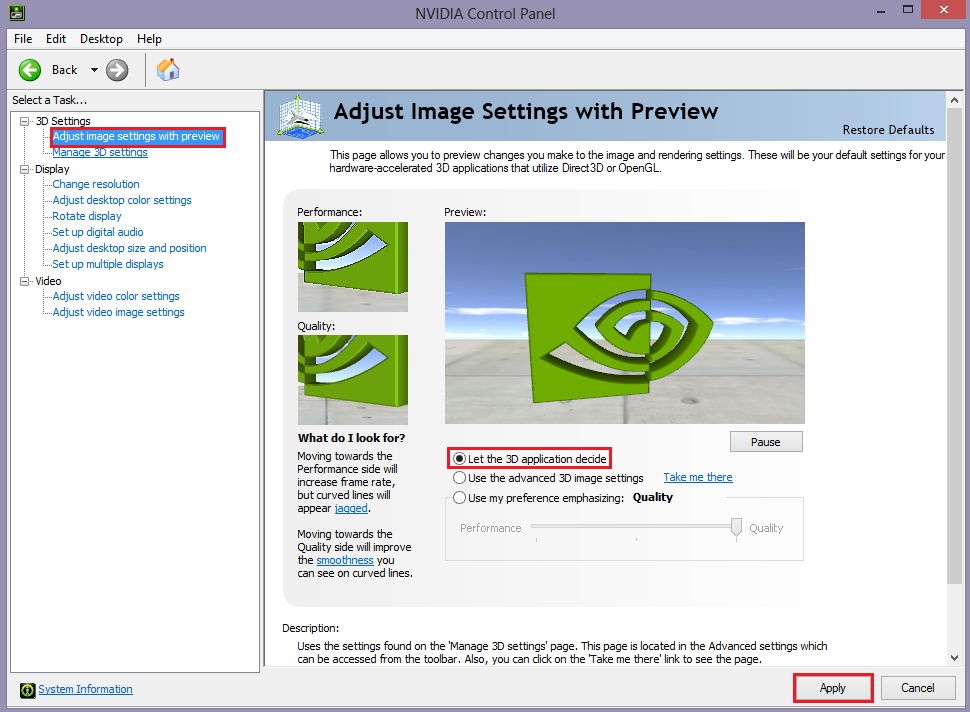Select 'Let the 3D application decide' option
The width and height of the screenshot is (970, 712).
tap(460, 459)
